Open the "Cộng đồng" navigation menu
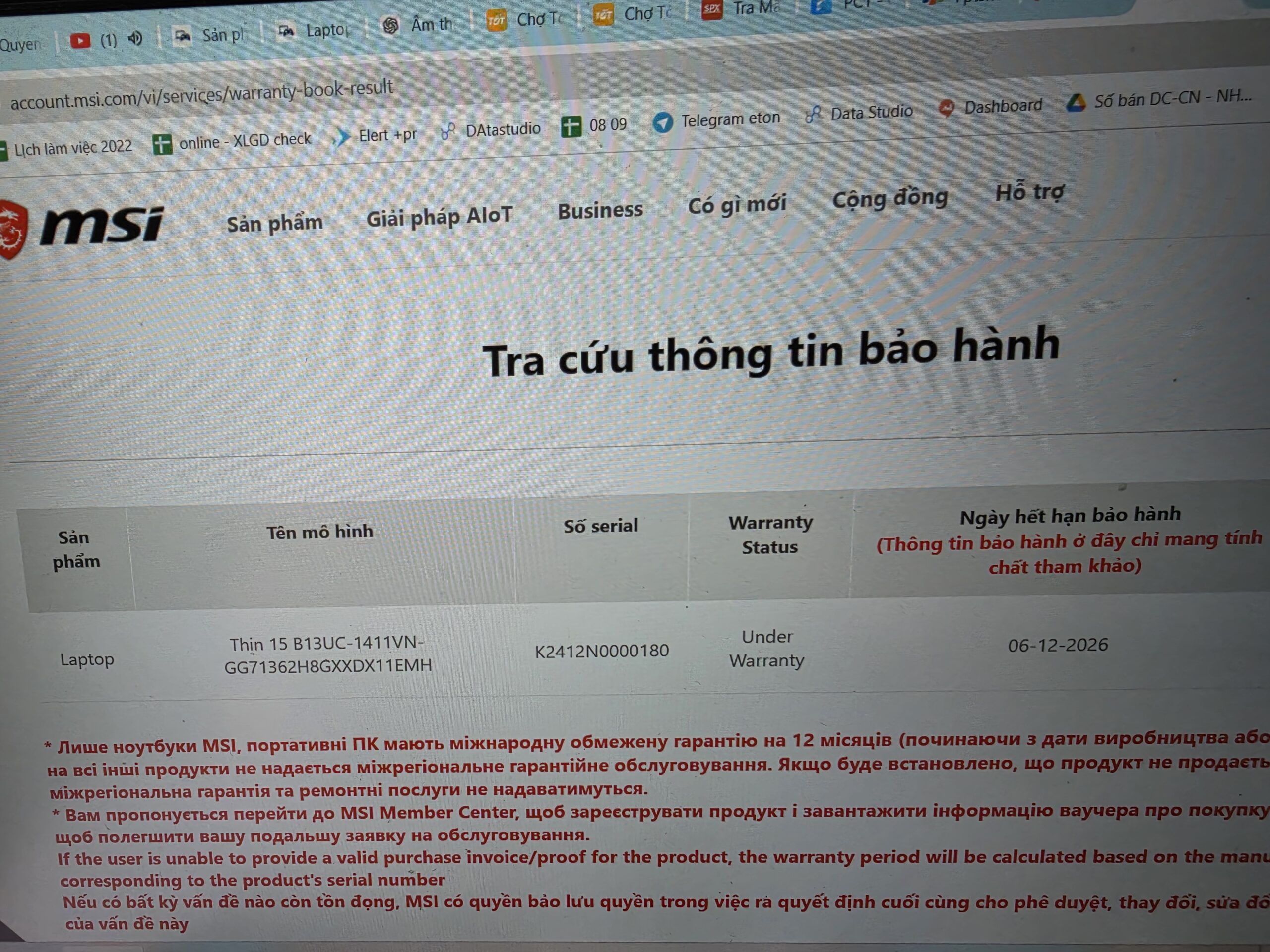 coord(890,198)
